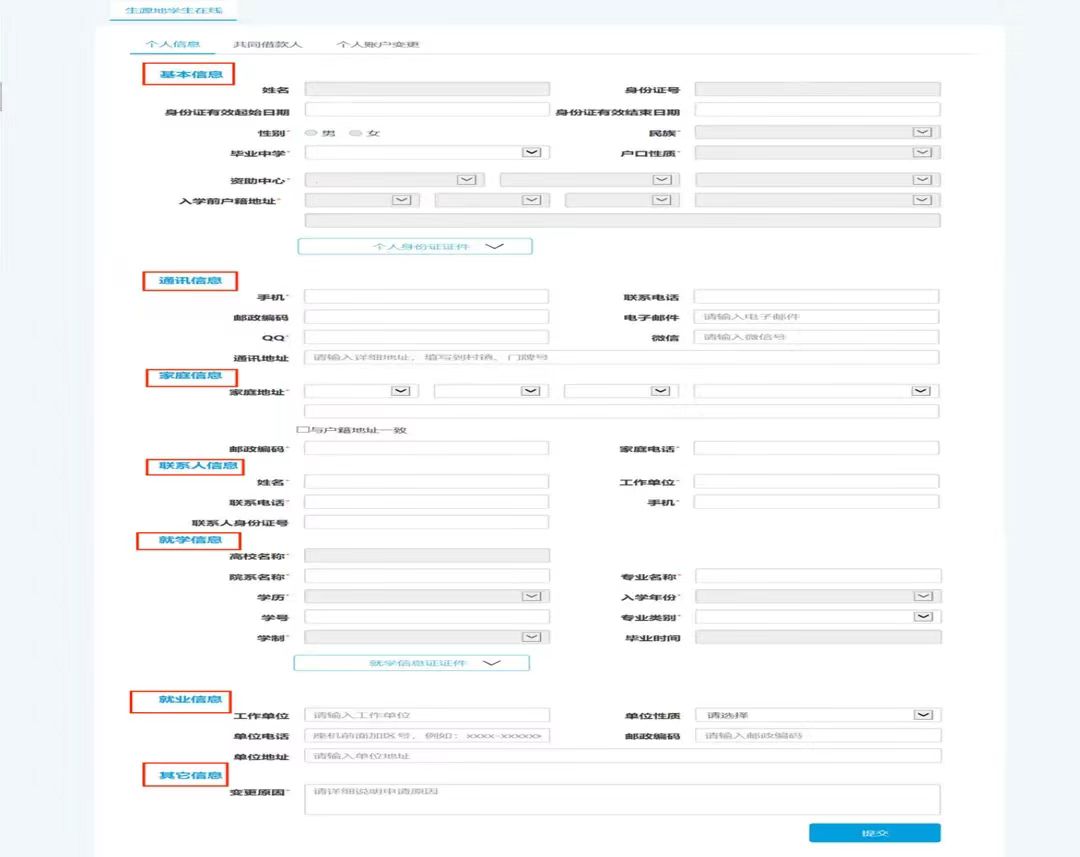Expand the 个人身份证证件 section

(415, 246)
